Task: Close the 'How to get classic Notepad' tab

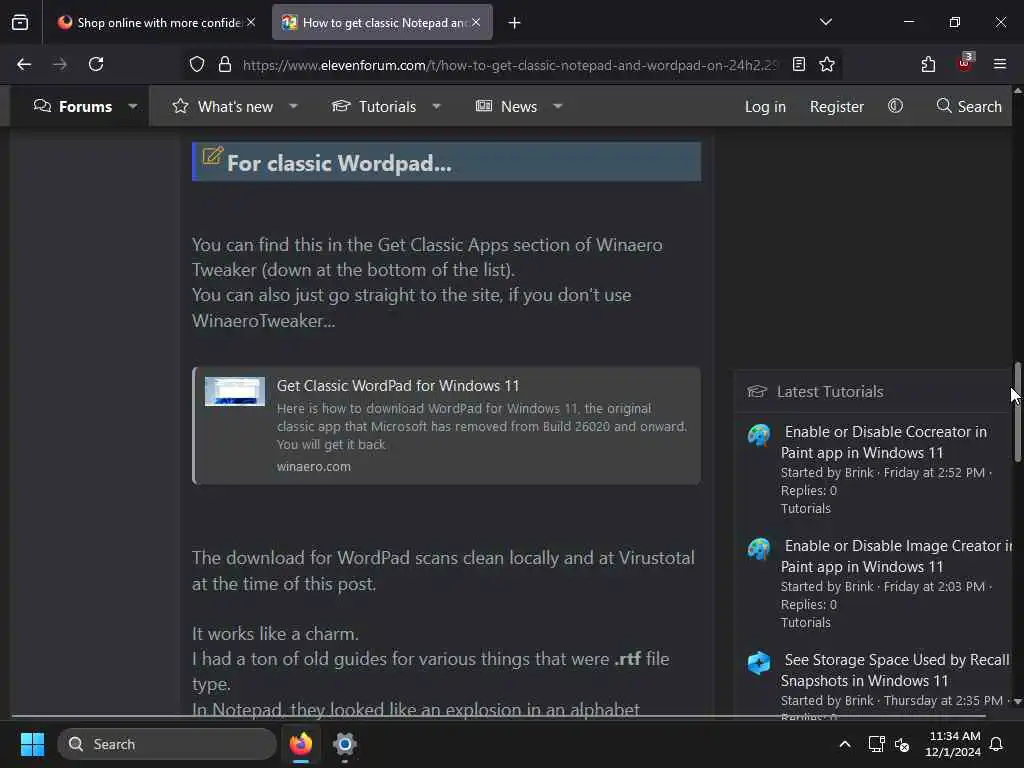Action: tap(476, 22)
